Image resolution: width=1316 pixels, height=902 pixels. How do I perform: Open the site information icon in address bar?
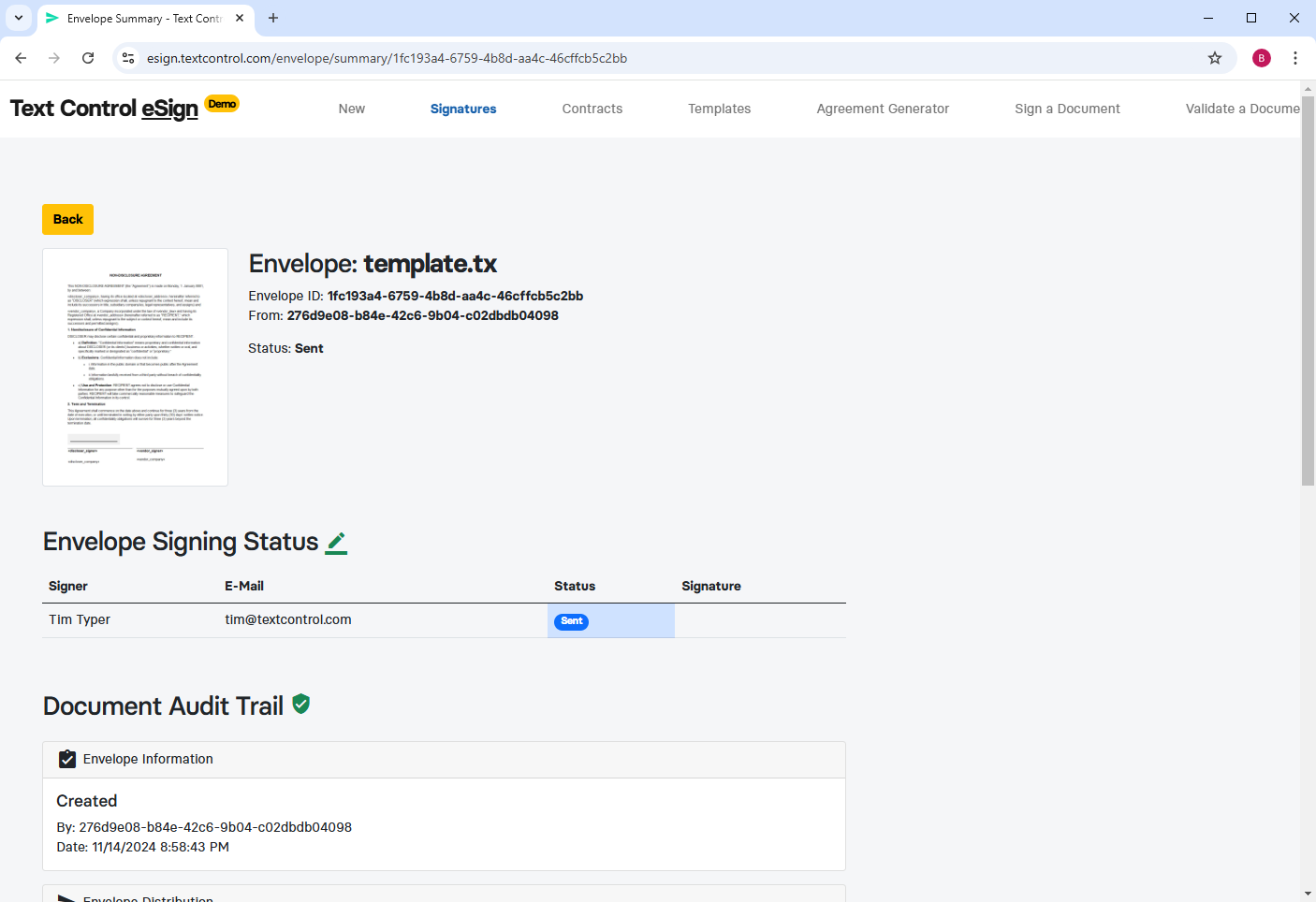pyautogui.click(x=128, y=58)
